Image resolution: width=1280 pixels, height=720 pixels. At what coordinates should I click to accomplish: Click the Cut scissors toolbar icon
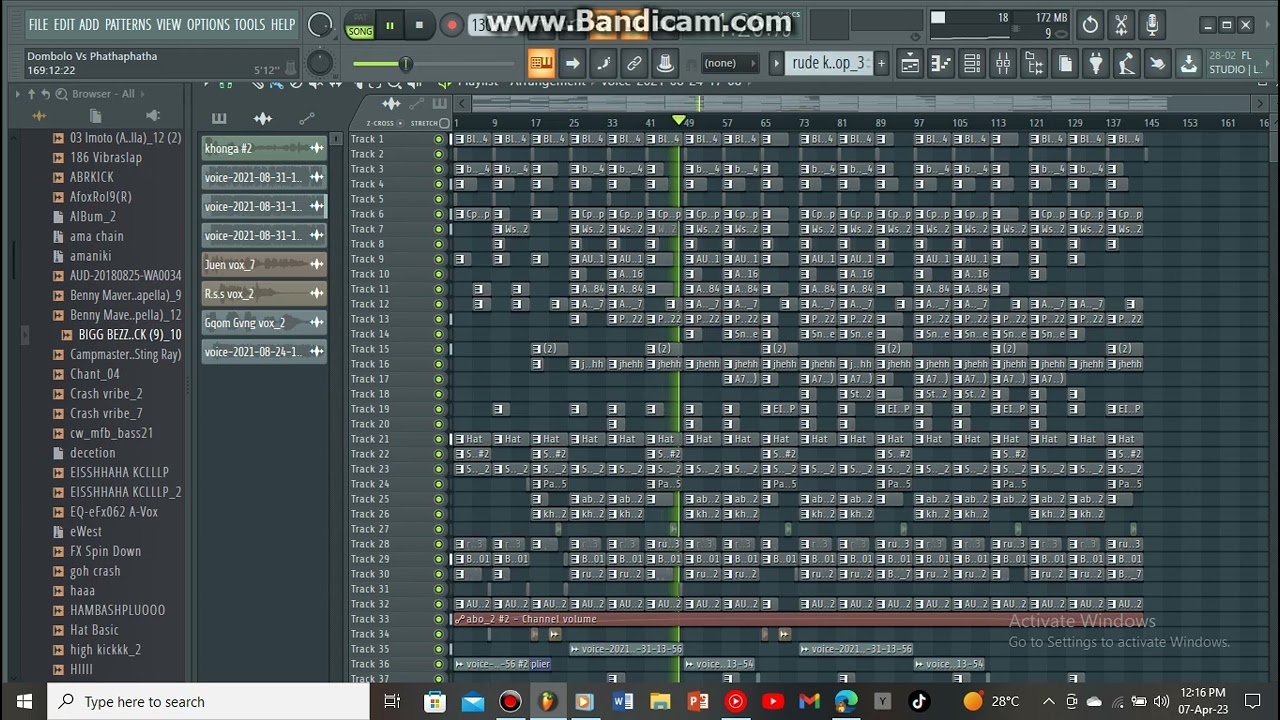[1121, 25]
